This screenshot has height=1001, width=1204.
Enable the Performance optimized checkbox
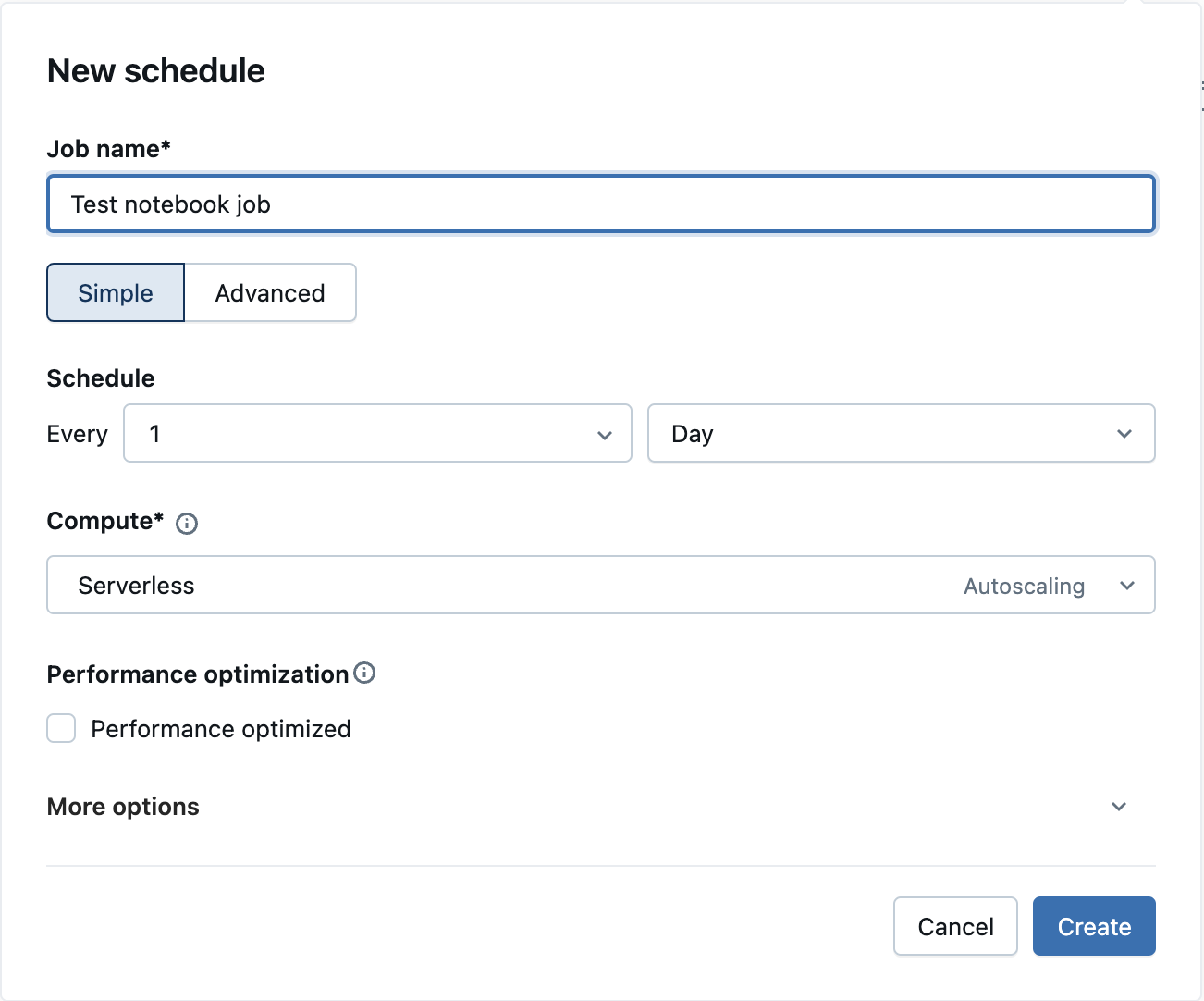point(61,729)
